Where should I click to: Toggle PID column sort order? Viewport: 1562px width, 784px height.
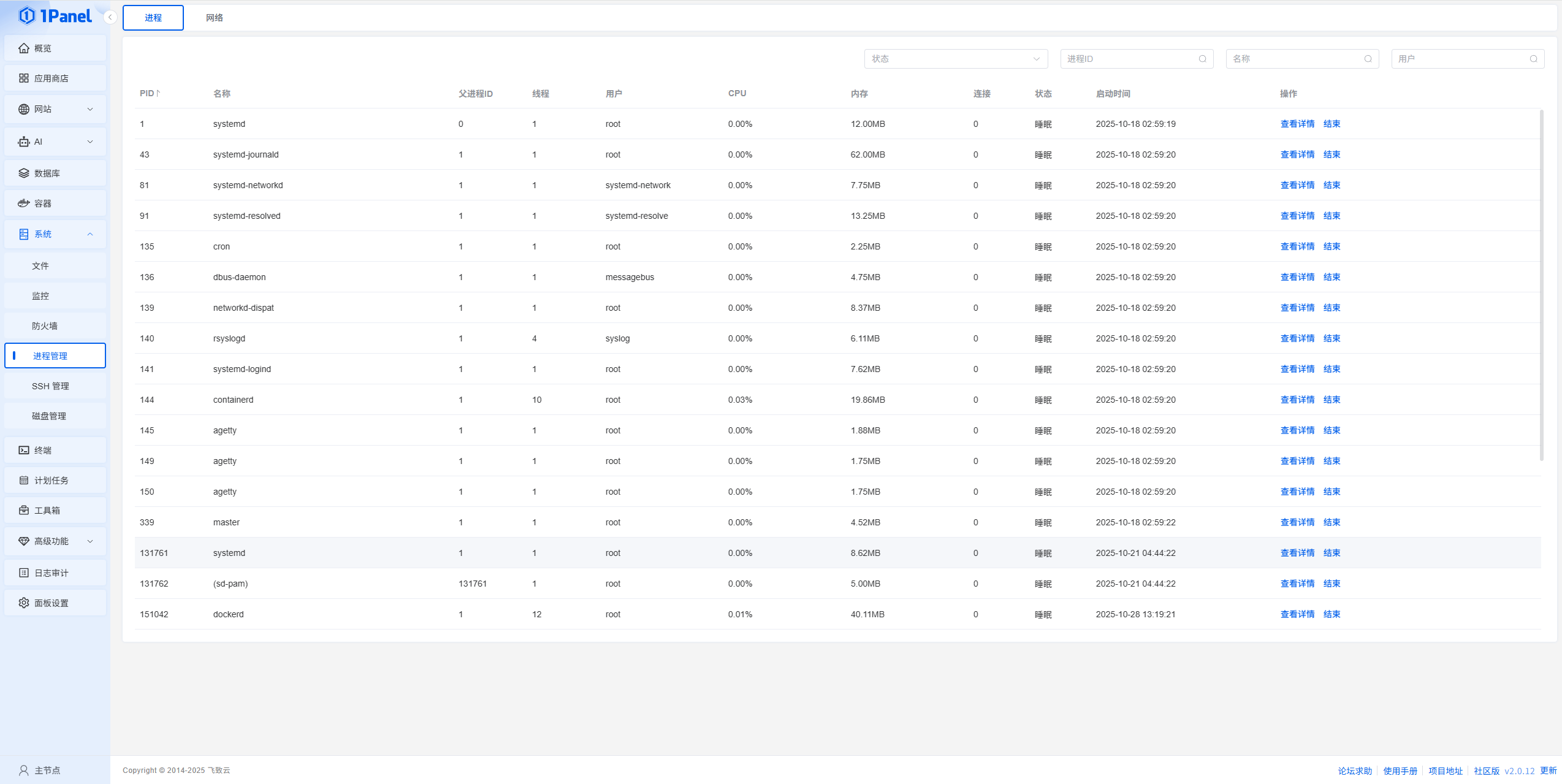click(158, 94)
